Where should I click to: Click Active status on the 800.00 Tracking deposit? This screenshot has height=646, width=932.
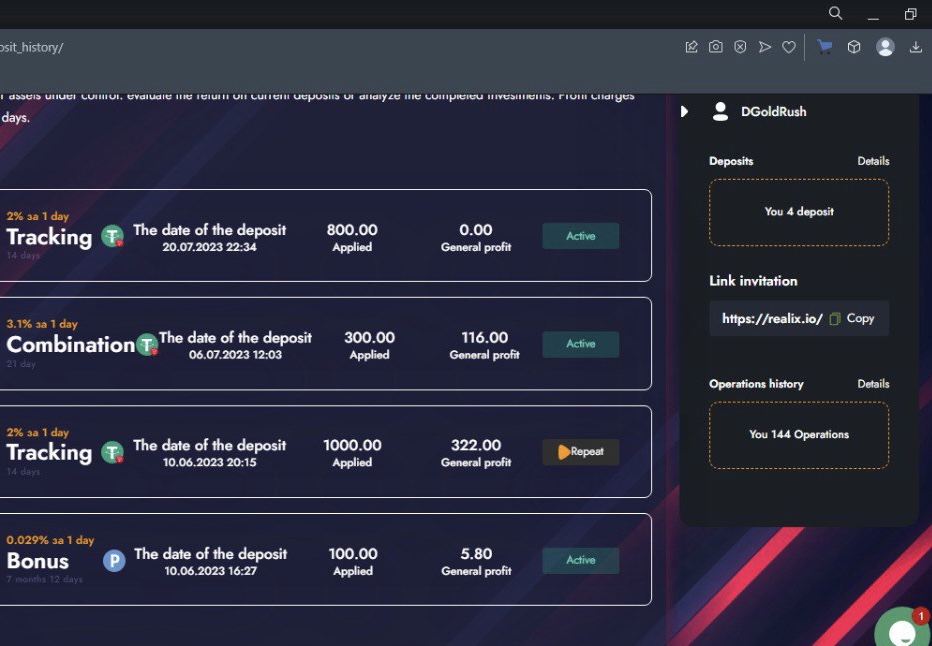click(x=581, y=236)
